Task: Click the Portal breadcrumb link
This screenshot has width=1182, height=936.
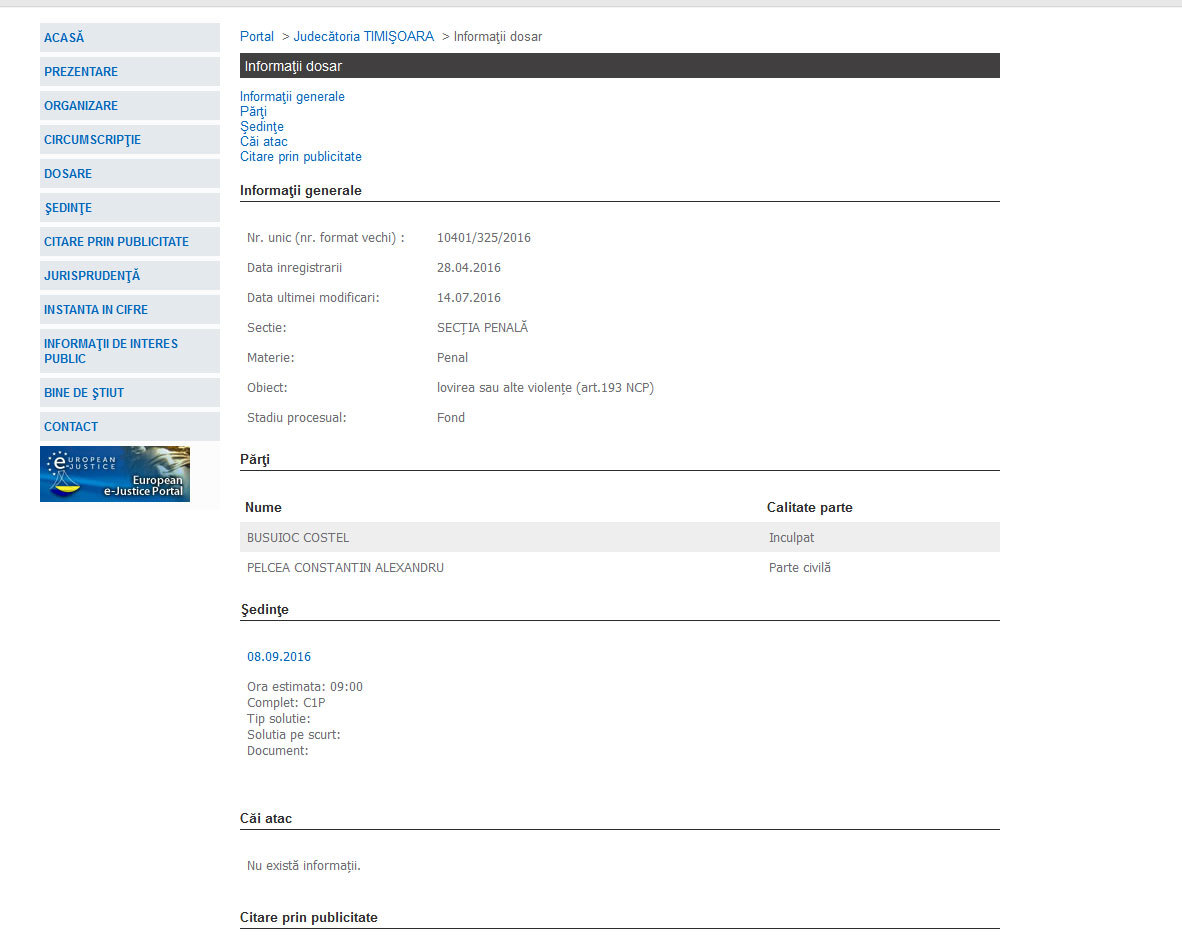Action: pyautogui.click(x=257, y=37)
